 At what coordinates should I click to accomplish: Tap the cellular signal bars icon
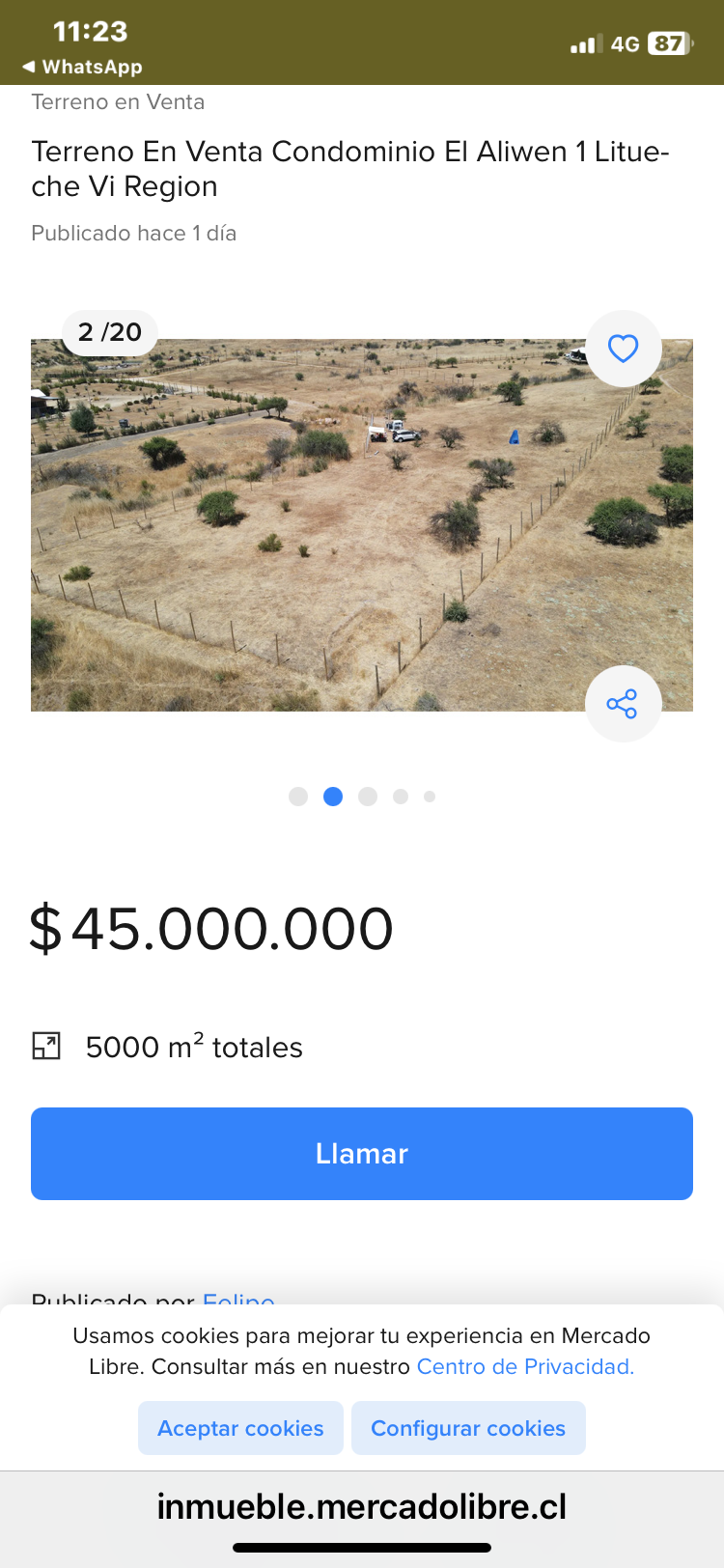coord(585,43)
